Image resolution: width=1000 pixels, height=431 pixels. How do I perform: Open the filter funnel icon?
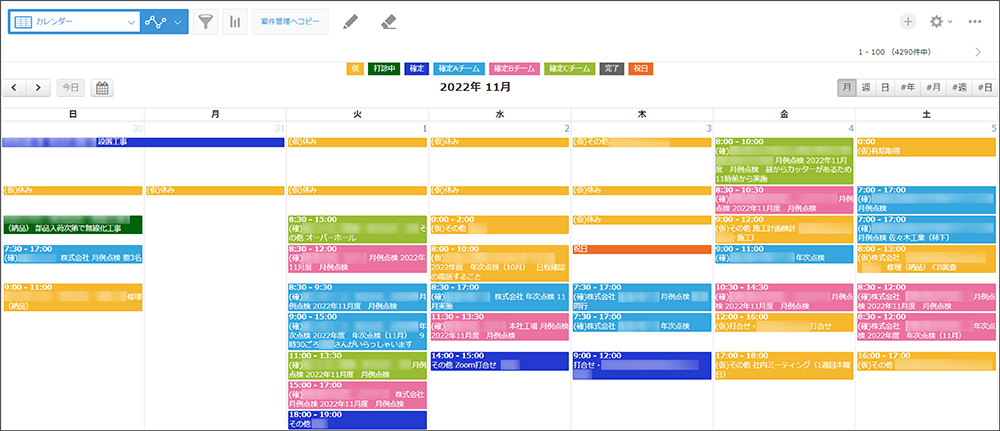(x=205, y=21)
